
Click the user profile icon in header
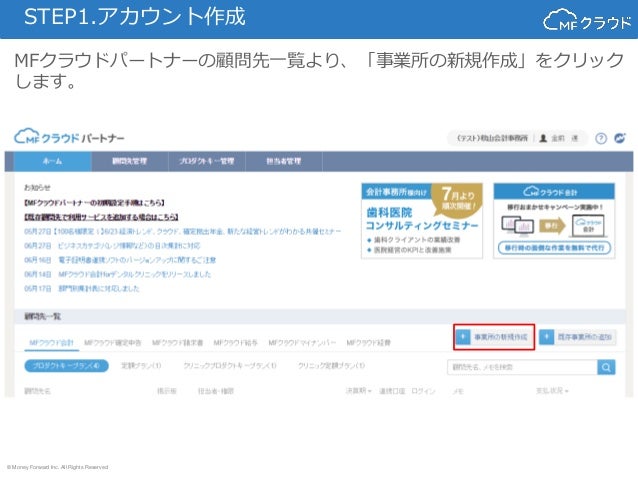[x=543, y=138]
